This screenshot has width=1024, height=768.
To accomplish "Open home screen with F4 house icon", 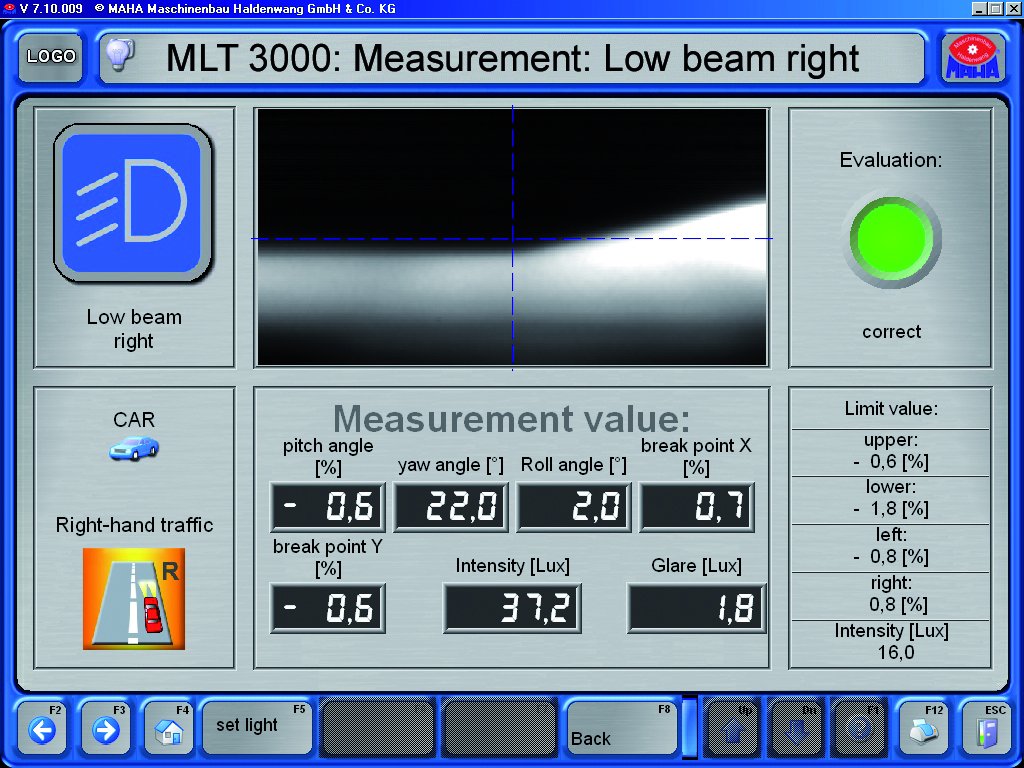I will (168, 727).
